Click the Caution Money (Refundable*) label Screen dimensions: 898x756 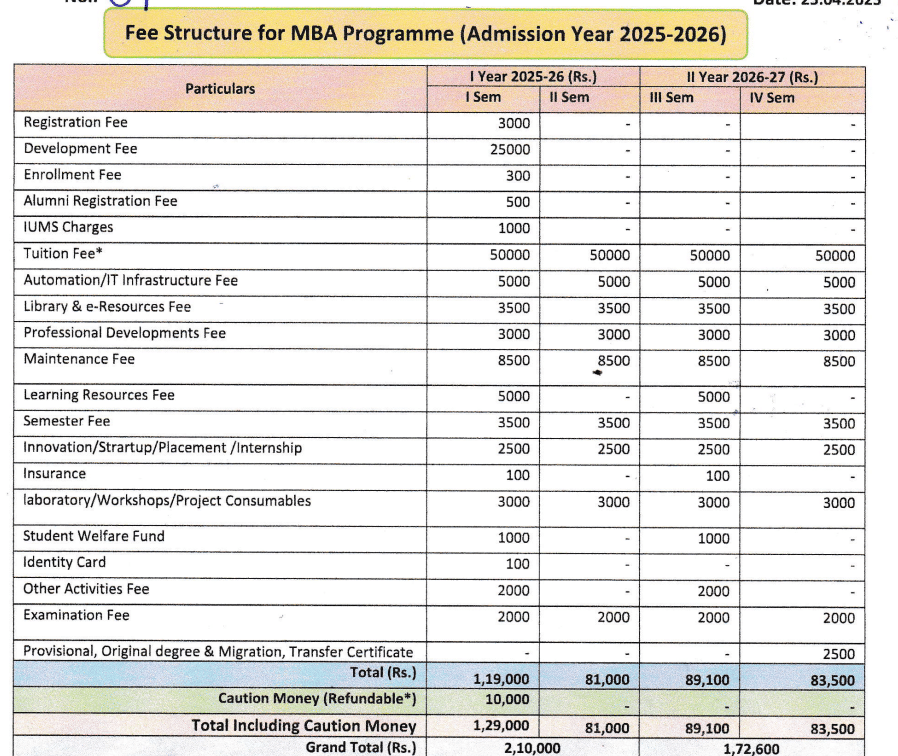317,699
